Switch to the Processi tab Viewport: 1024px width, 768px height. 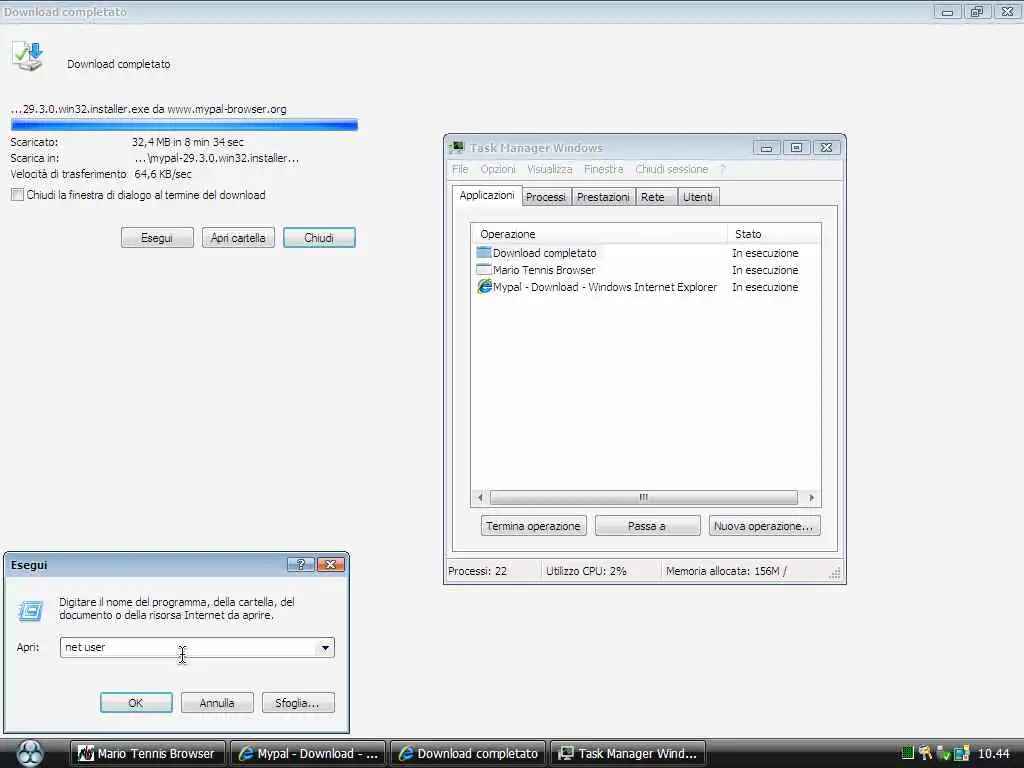(x=546, y=197)
